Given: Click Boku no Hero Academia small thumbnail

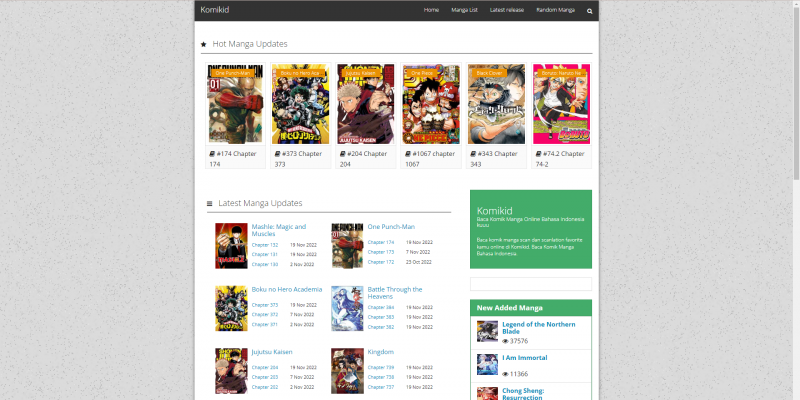Looking at the screenshot, I should 231,308.
